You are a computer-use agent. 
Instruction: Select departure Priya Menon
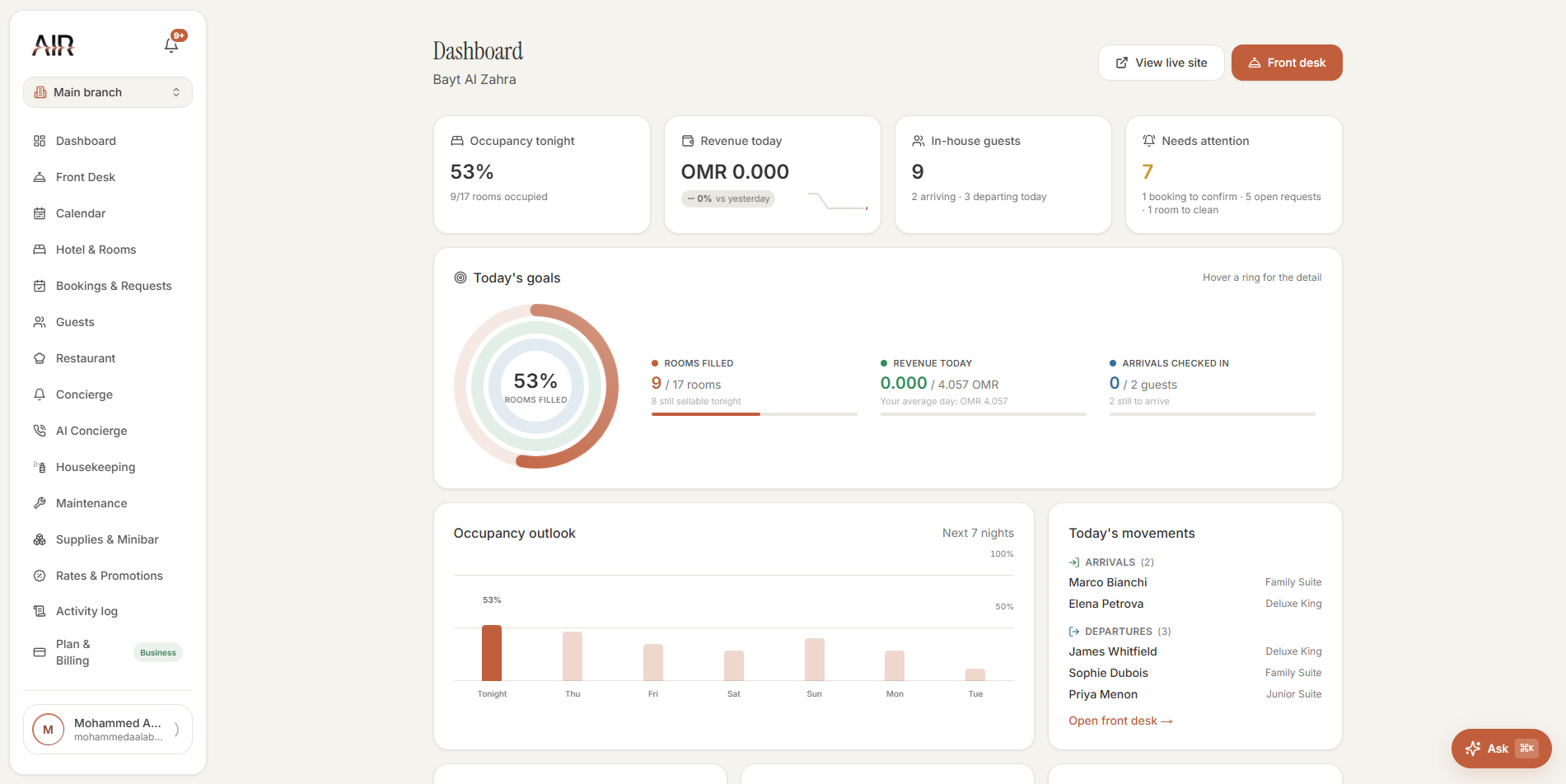[x=1195, y=694]
